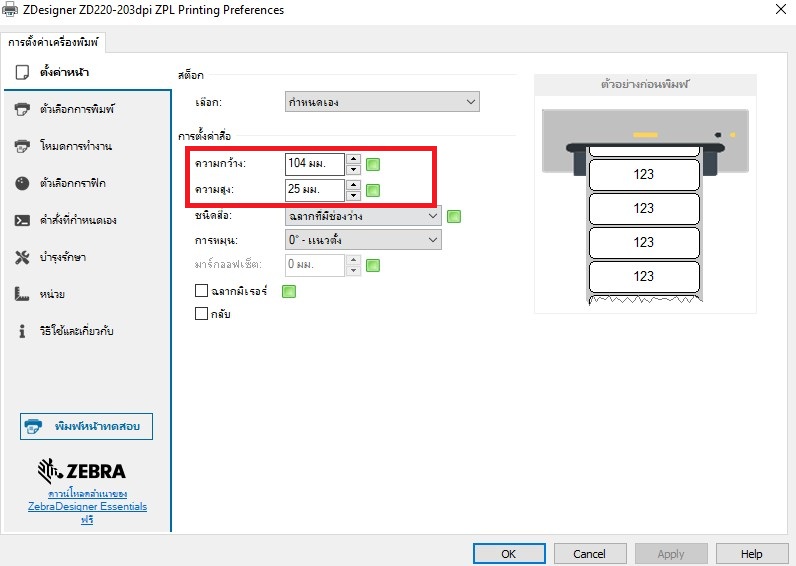The image size is (796, 566).
Task: Toggle the mirror label checkbox
Action: [x=202, y=291]
